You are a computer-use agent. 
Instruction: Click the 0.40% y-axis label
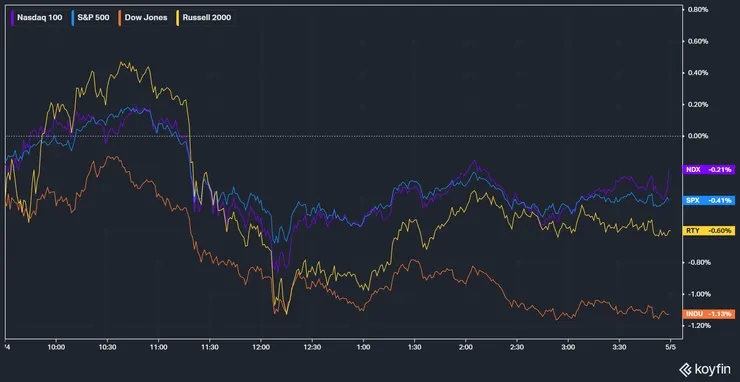tap(699, 73)
